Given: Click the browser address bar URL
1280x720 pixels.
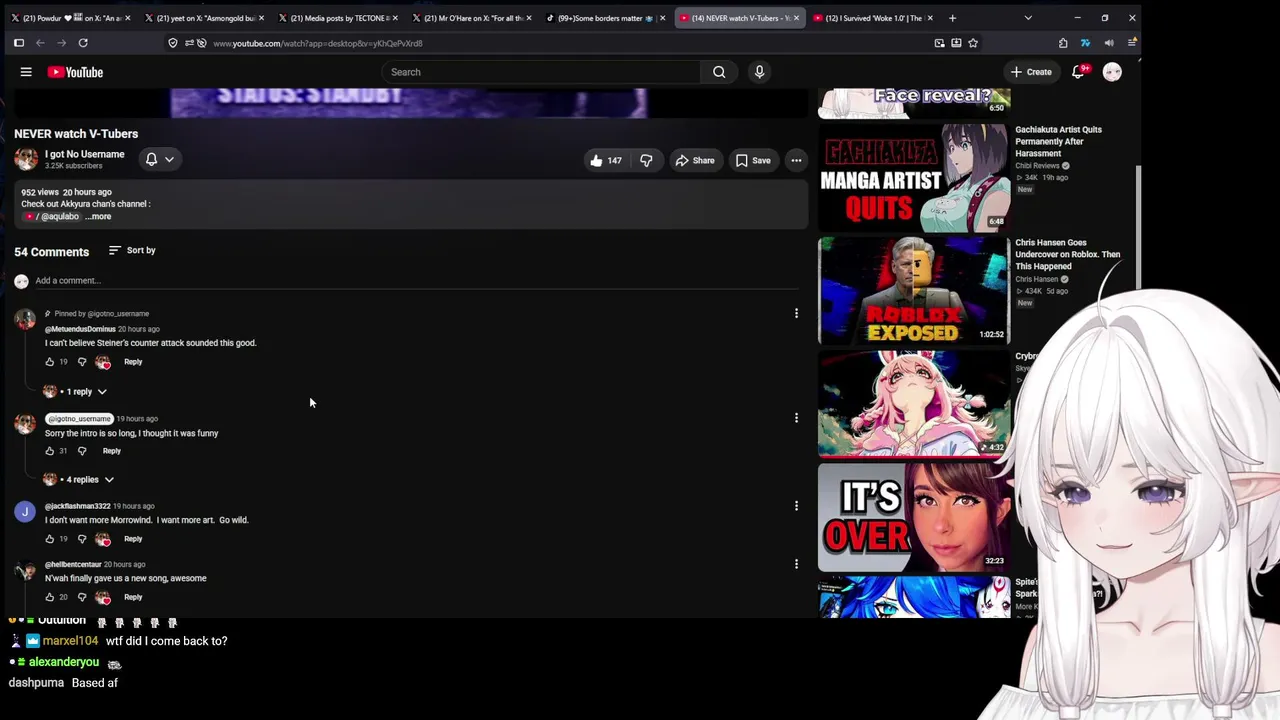Looking at the screenshot, I should pyautogui.click(x=318, y=43).
